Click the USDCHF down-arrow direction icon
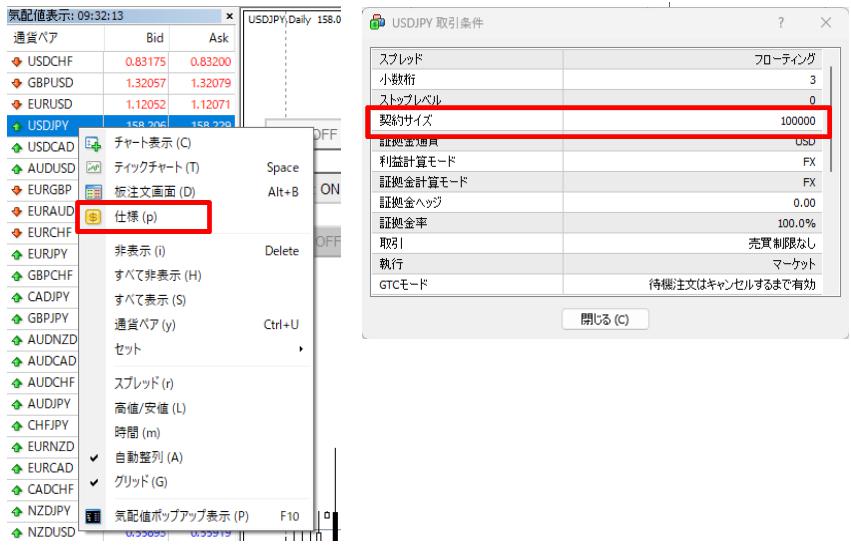The image size is (851, 549). (x=17, y=62)
